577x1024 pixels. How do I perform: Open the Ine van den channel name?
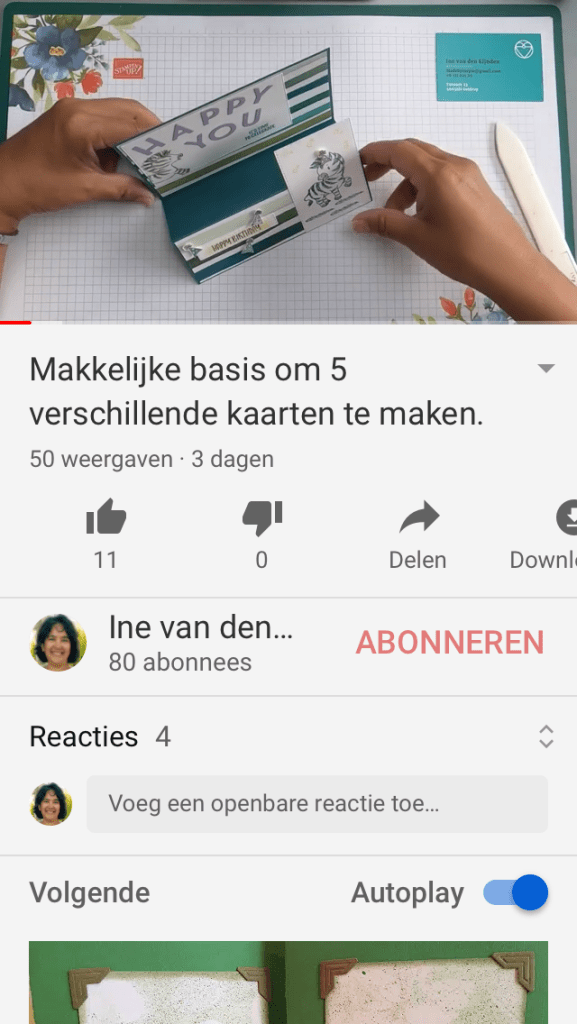200,627
